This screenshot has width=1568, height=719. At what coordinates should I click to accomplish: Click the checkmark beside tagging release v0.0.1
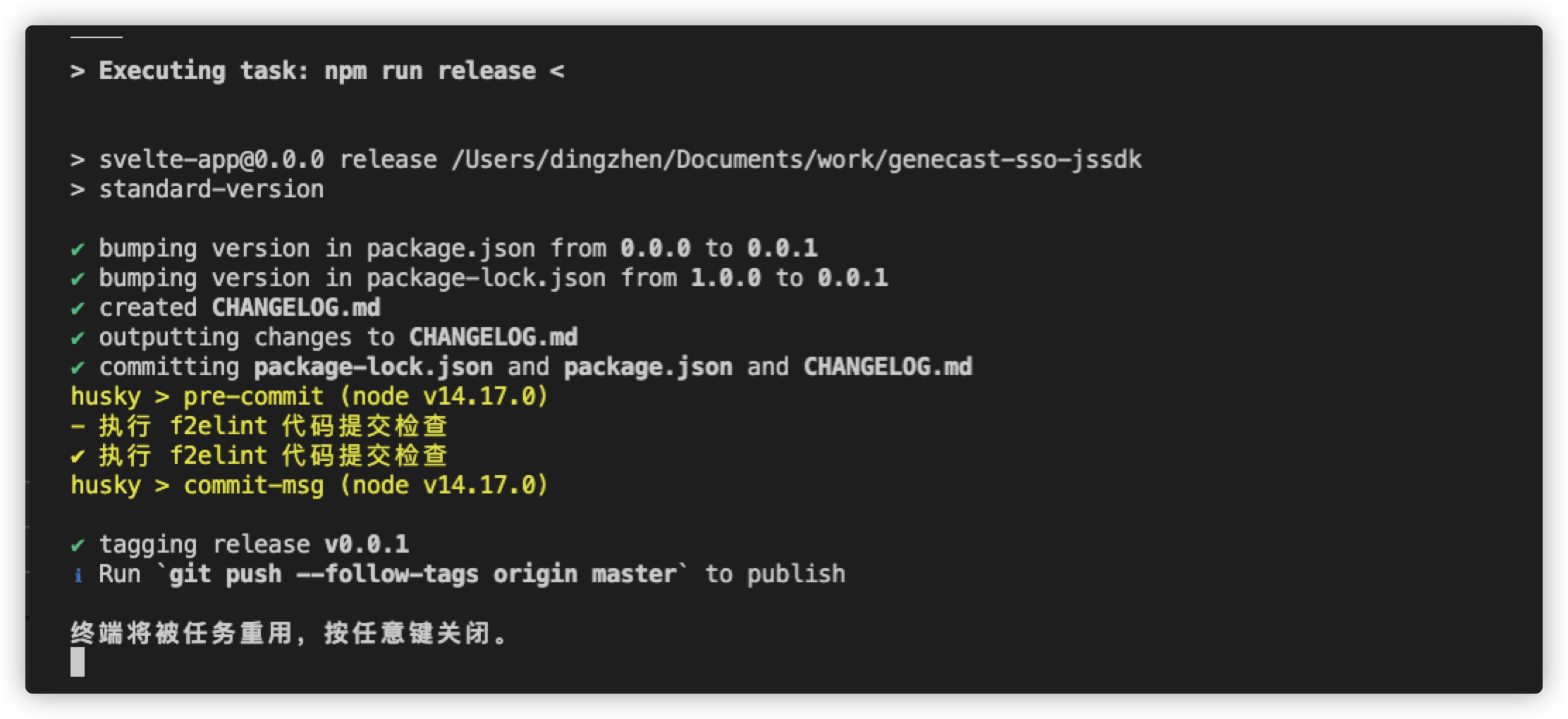tap(78, 545)
